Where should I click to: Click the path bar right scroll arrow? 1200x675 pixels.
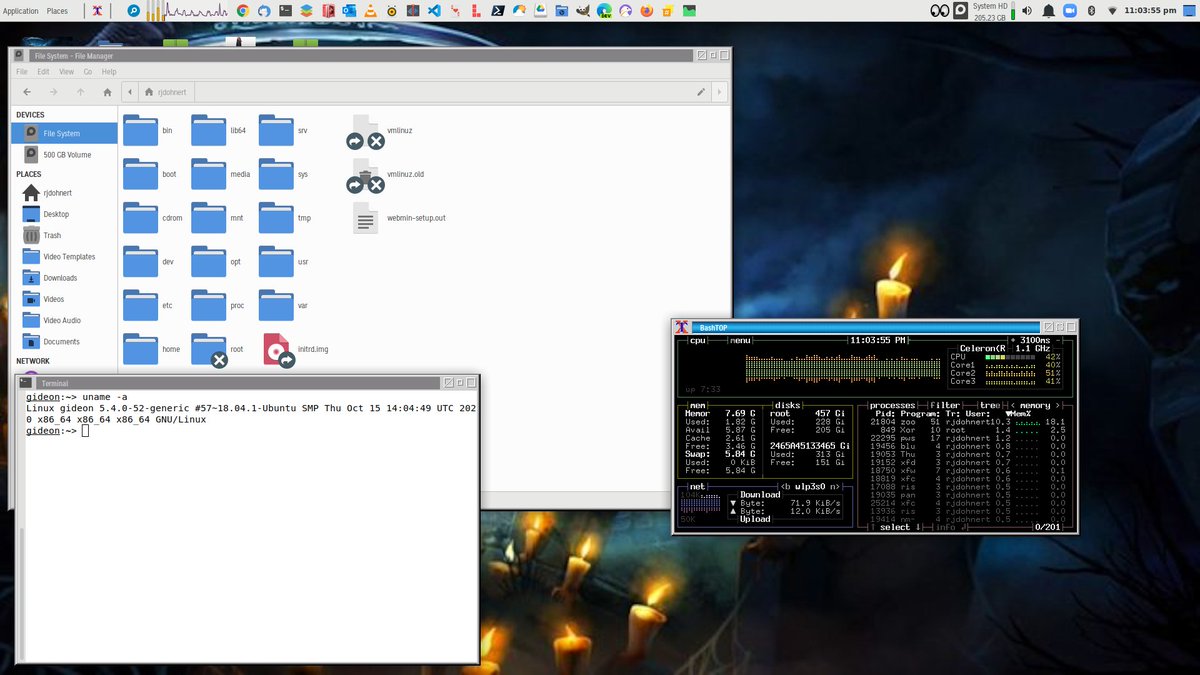pyautogui.click(x=718, y=91)
